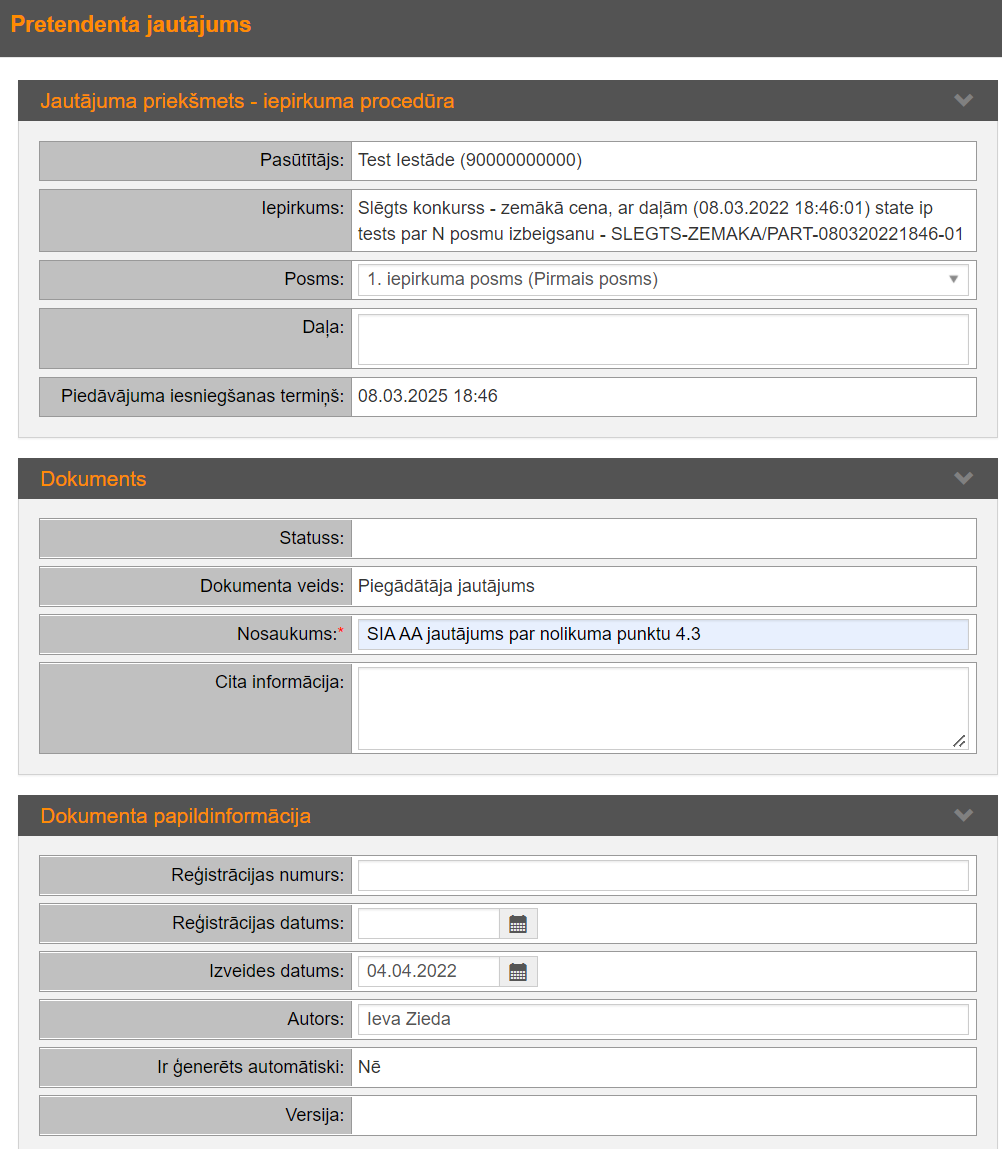1002x1149 pixels.
Task: Select the Izveides datums date field
Action: (x=429, y=972)
